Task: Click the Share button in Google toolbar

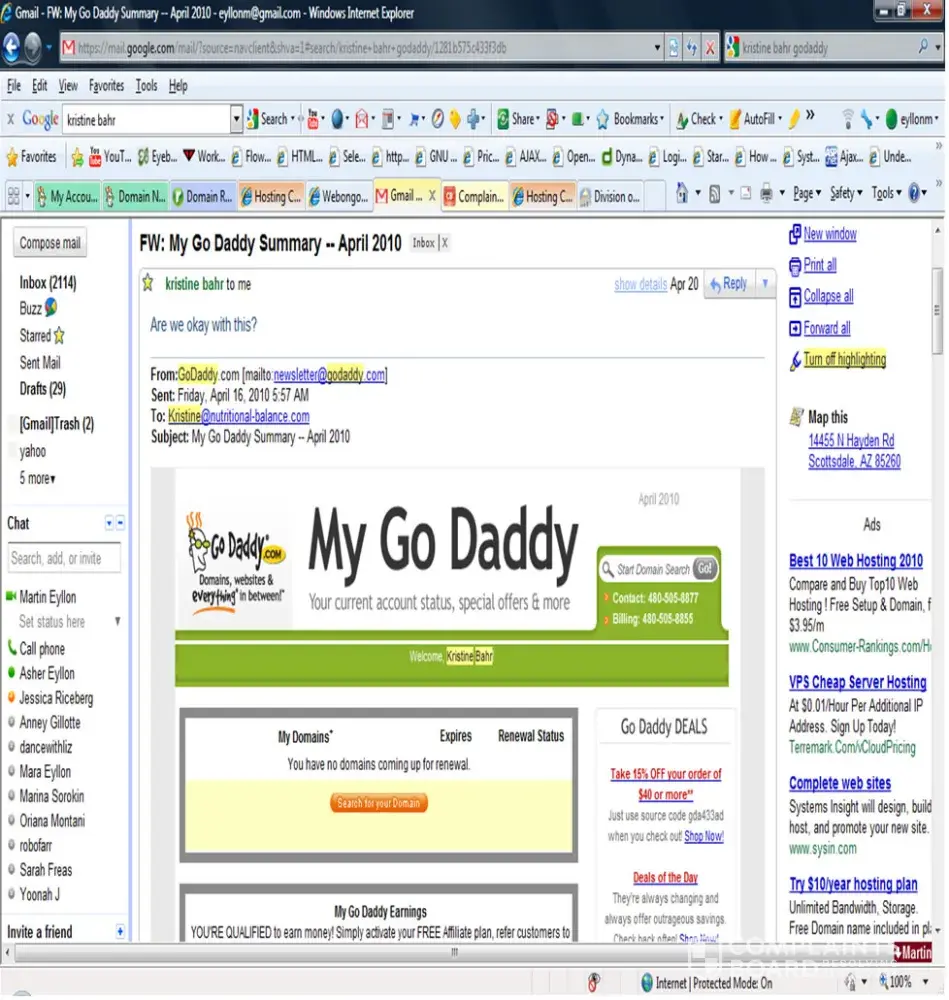Action: tap(519, 119)
